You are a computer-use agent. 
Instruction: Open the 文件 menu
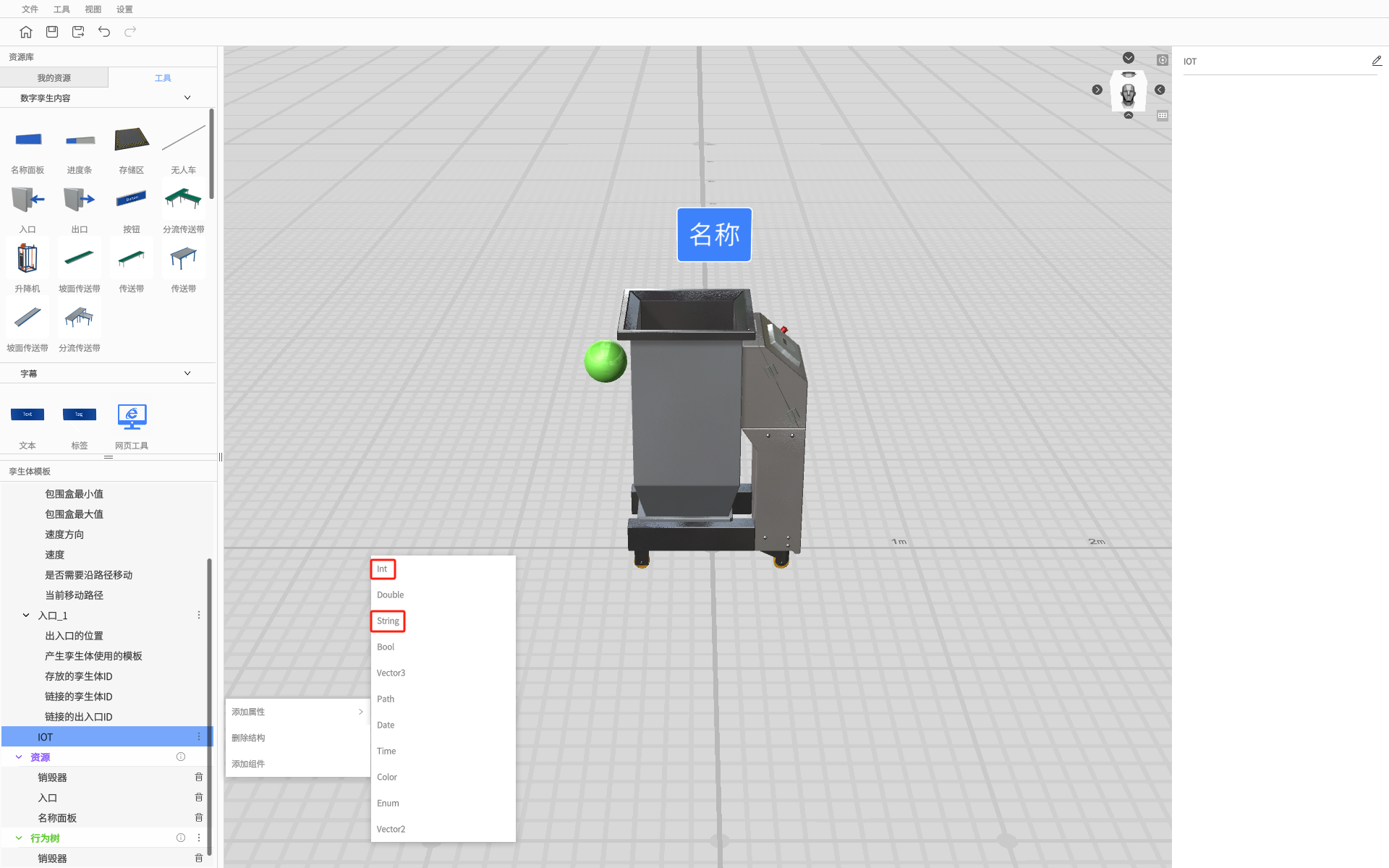[x=30, y=9]
